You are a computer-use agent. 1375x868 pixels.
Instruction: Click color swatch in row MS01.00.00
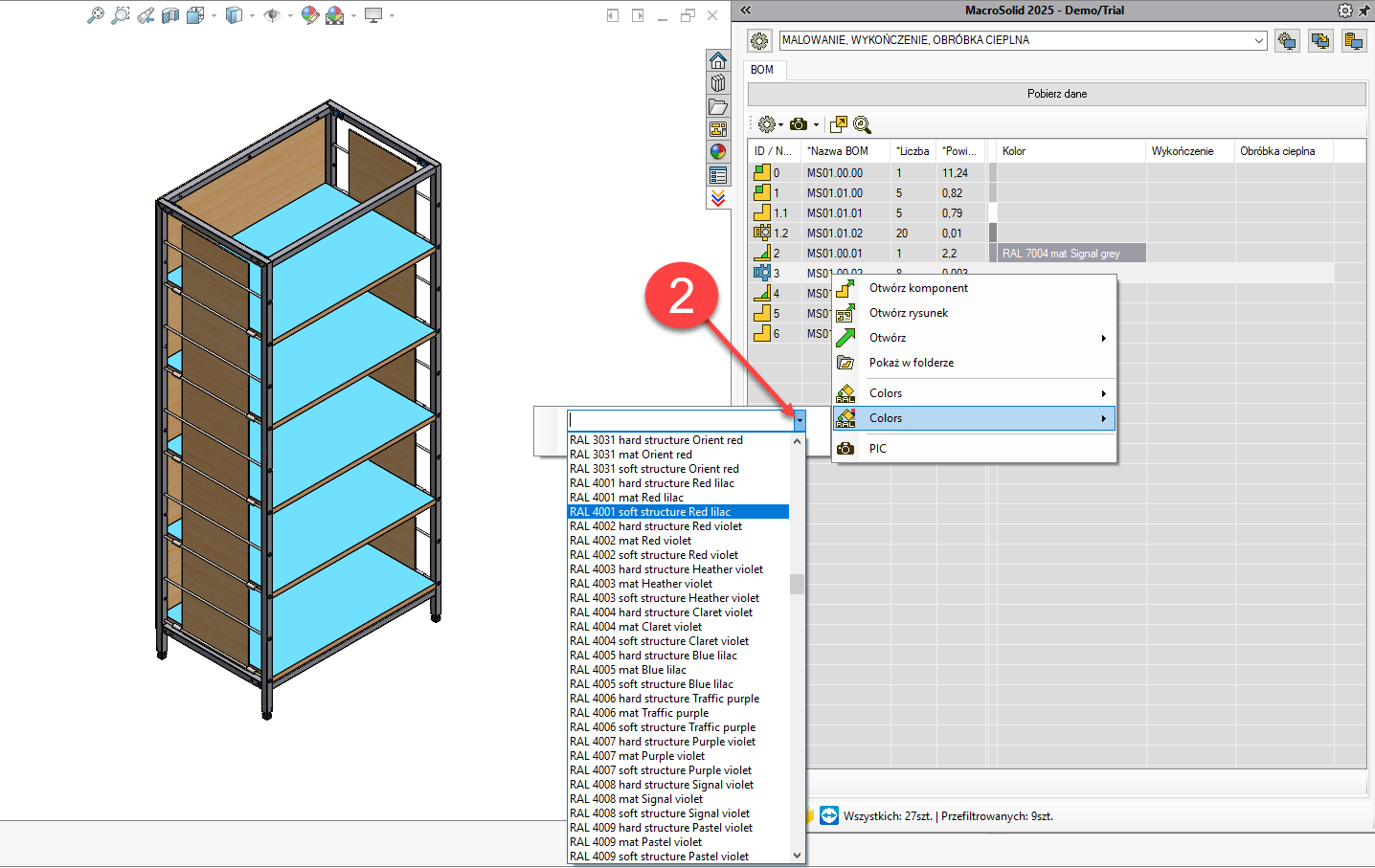pos(993,172)
